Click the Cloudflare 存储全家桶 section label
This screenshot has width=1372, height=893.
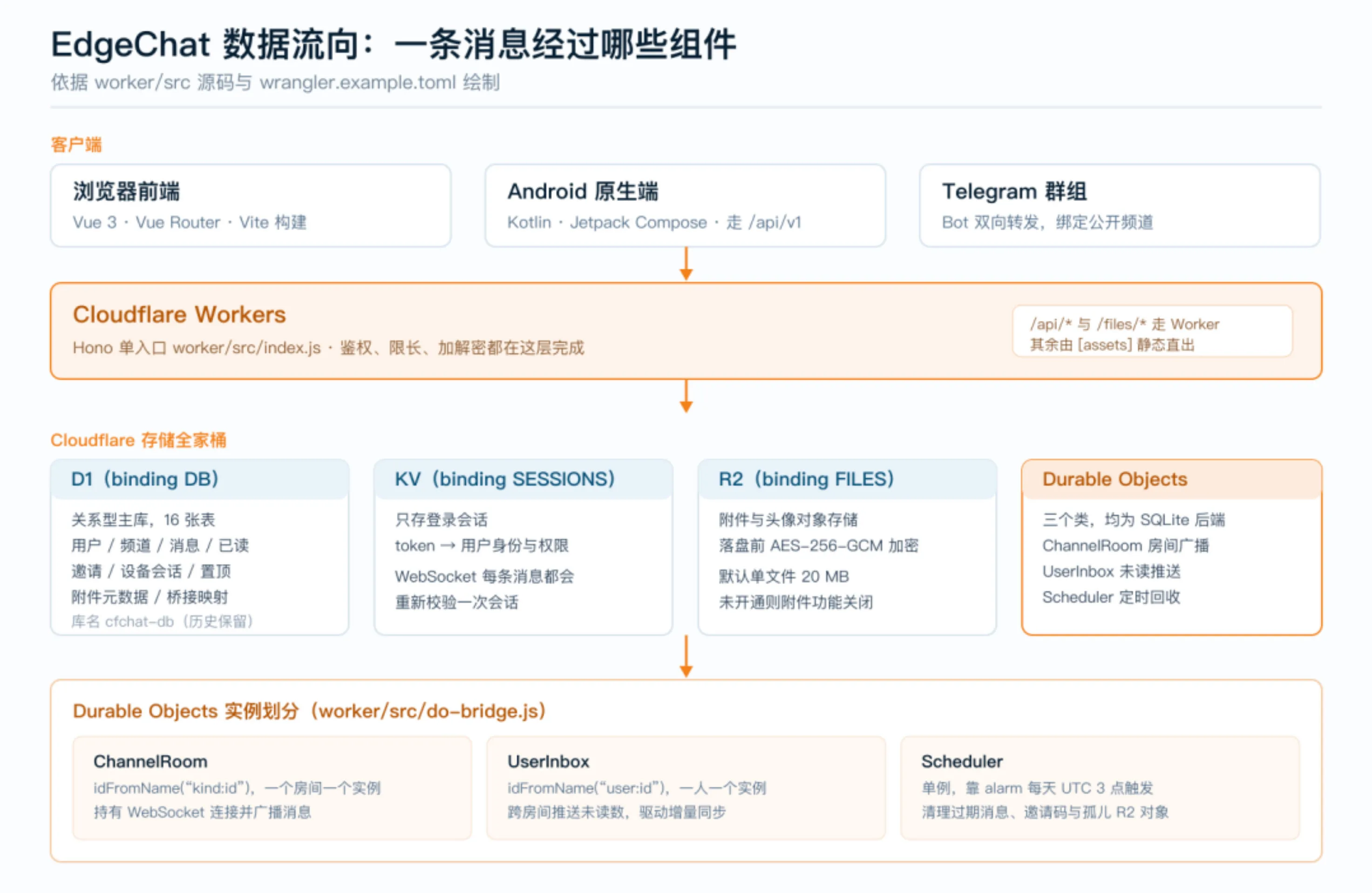[x=138, y=440]
